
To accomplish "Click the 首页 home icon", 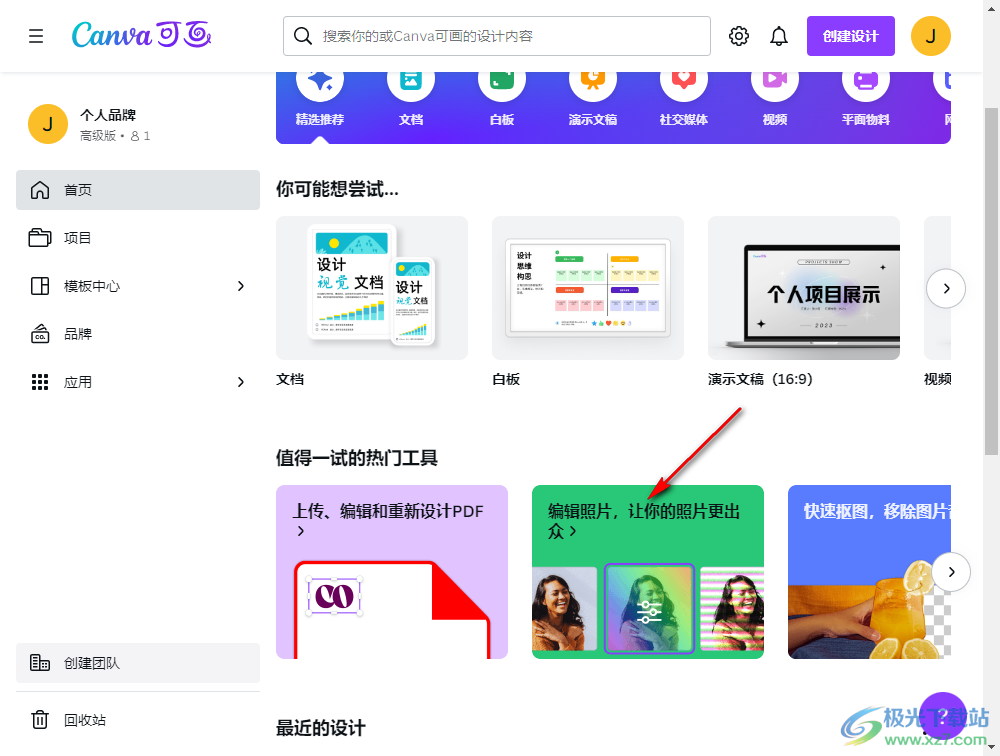I will point(40,189).
